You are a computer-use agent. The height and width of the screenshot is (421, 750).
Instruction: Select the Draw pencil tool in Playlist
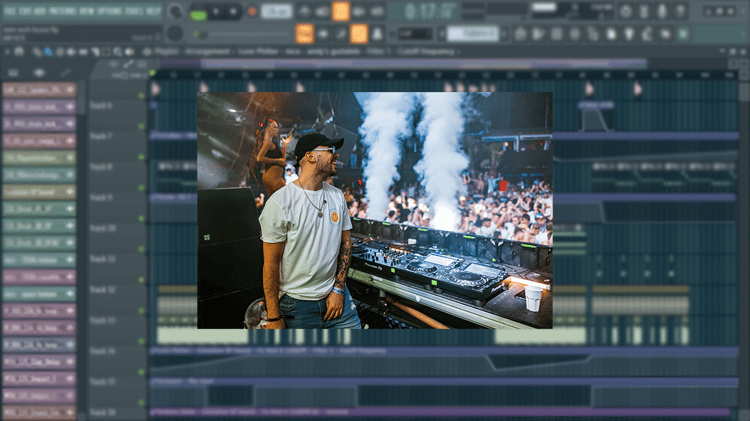click(37, 52)
